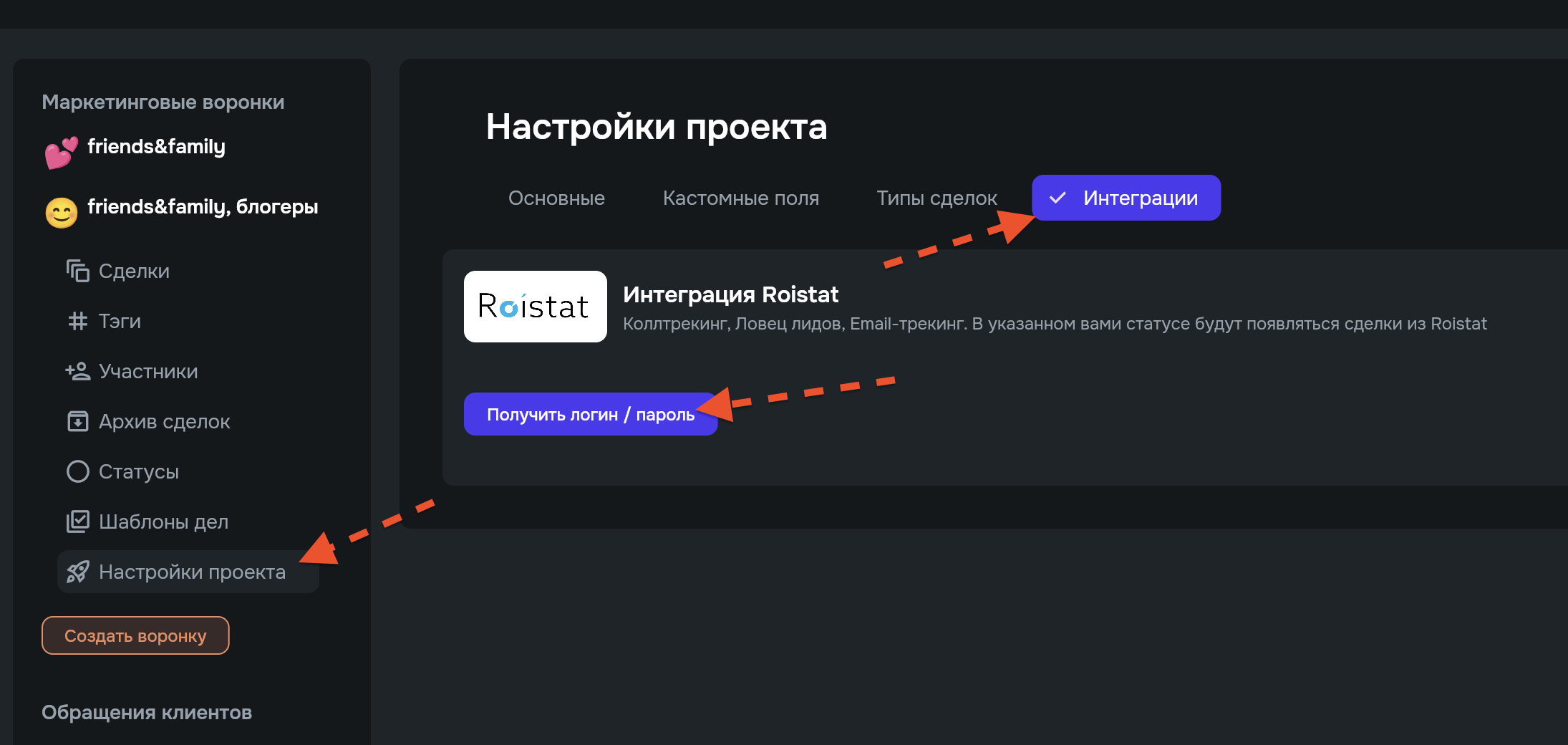
Task: Click the Roistat logo thumbnail
Action: (x=535, y=307)
